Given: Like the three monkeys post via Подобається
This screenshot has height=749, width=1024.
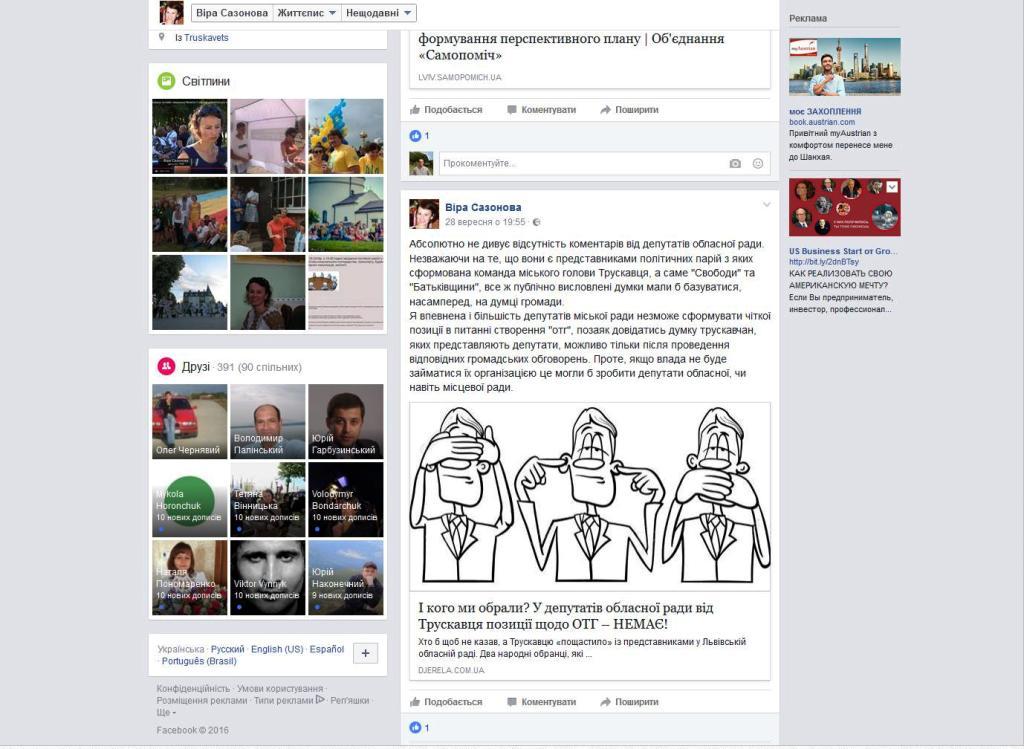Looking at the screenshot, I should [x=446, y=702].
